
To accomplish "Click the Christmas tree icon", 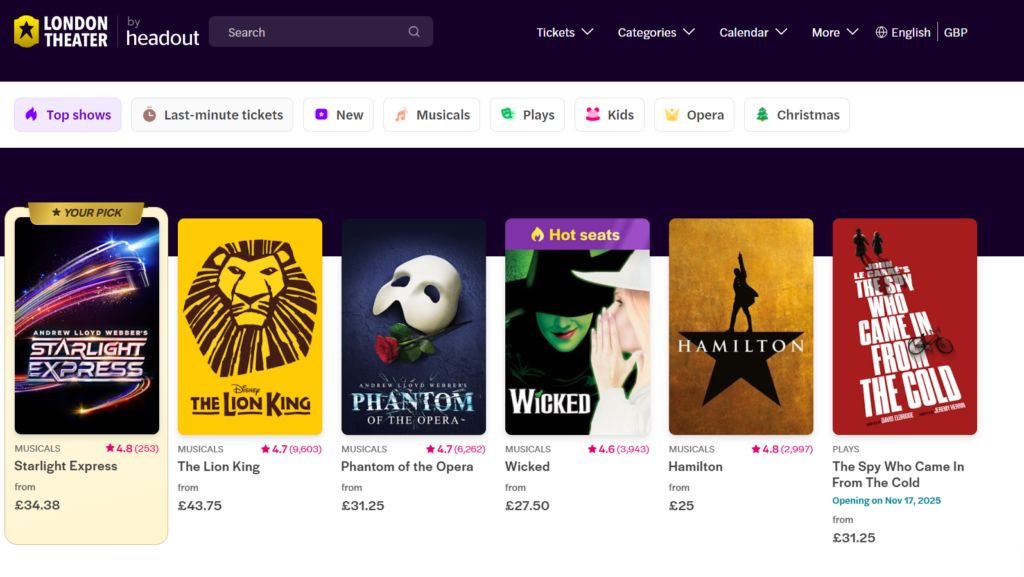I will tap(762, 115).
